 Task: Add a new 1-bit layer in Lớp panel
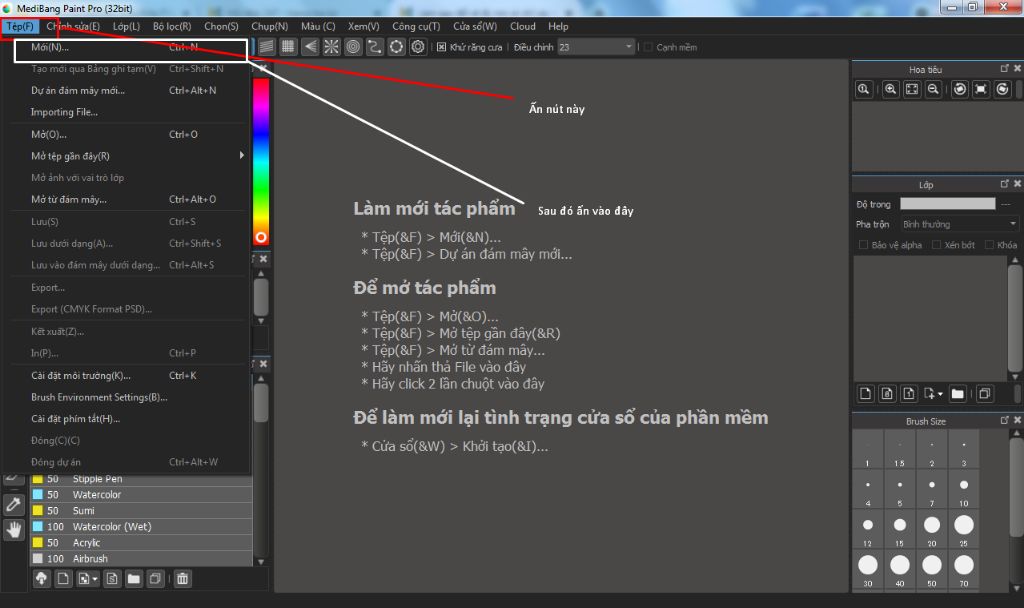point(909,393)
